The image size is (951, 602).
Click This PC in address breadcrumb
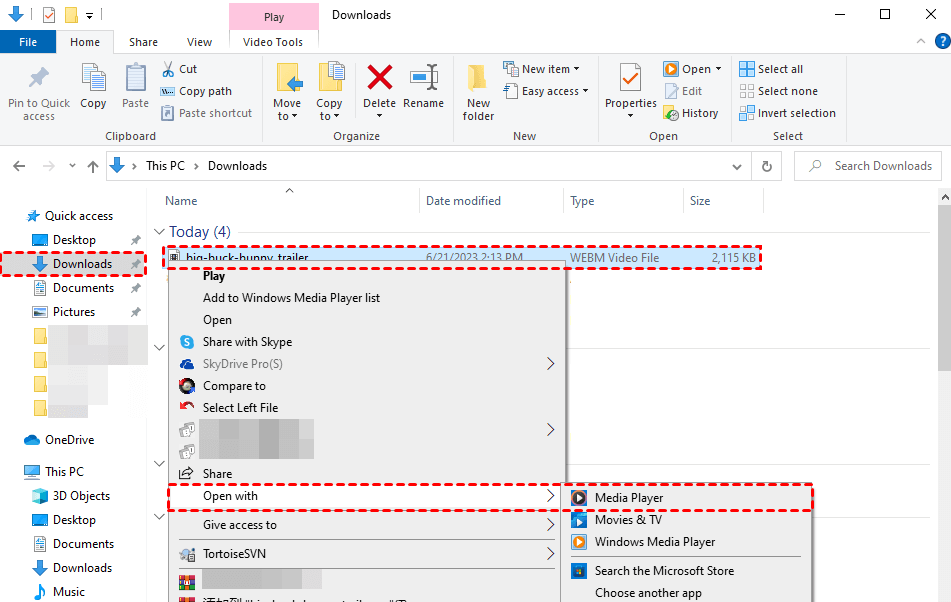(165, 166)
